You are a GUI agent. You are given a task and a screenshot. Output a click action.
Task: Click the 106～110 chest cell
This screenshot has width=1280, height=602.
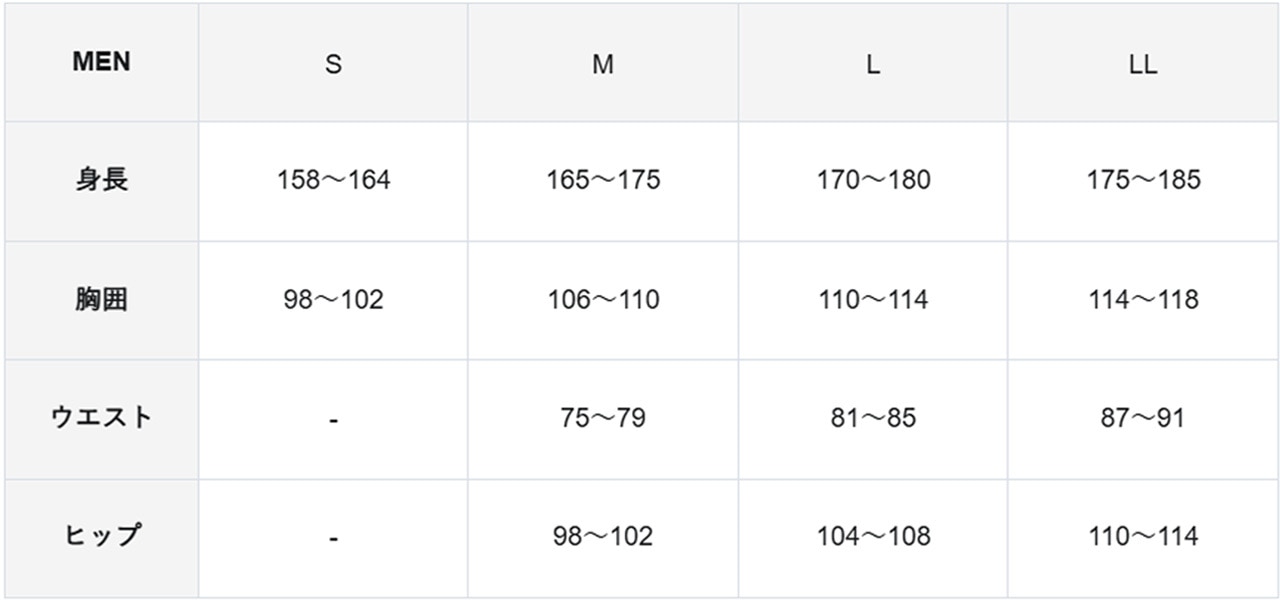[x=603, y=299]
